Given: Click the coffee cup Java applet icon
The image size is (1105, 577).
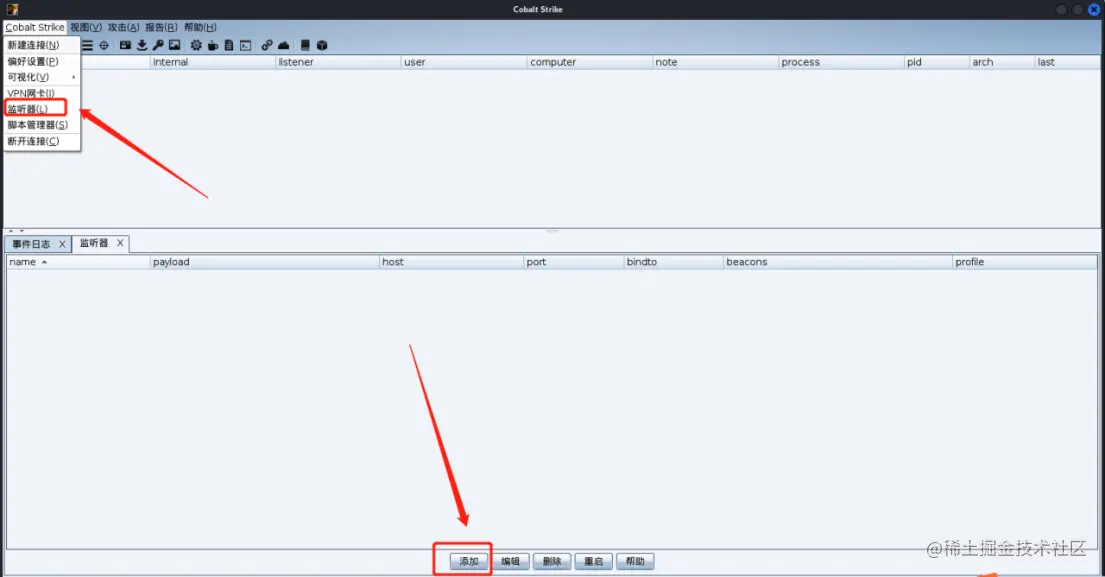Looking at the screenshot, I should tap(213, 45).
